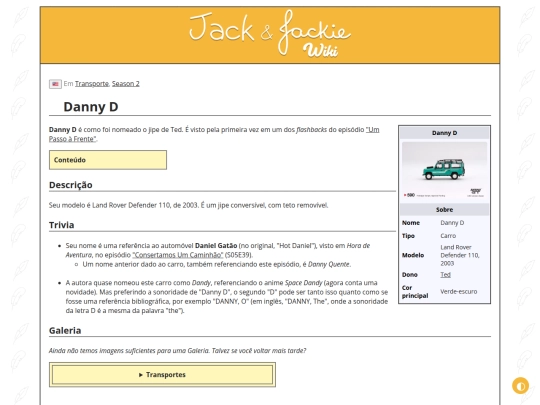Click the Sobre infobox header
540x405 pixels.
[x=444, y=209]
